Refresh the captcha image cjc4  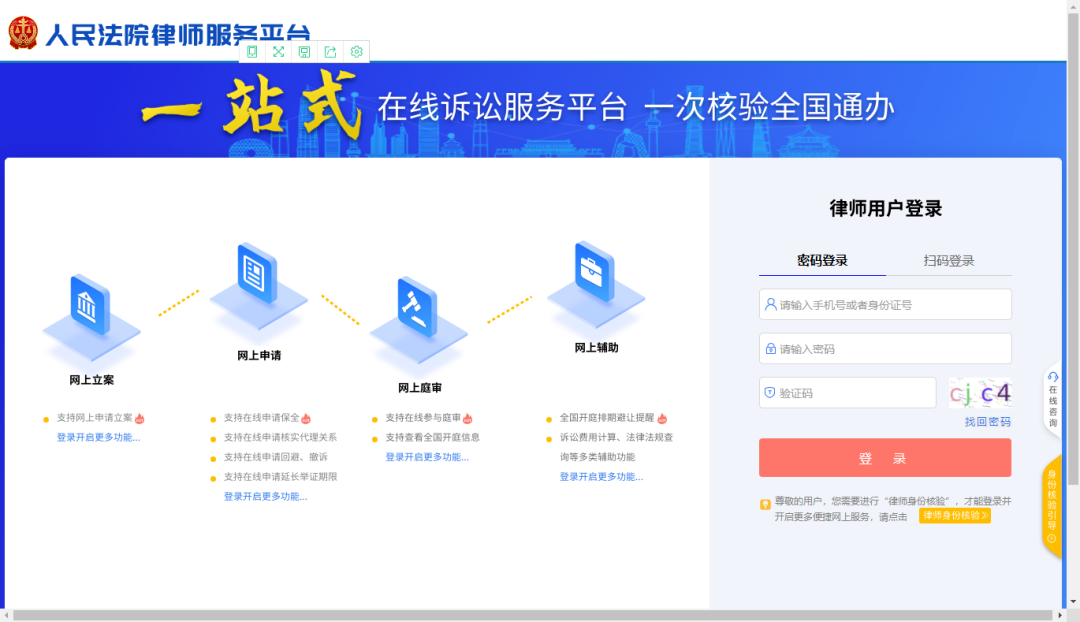(979, 393)
